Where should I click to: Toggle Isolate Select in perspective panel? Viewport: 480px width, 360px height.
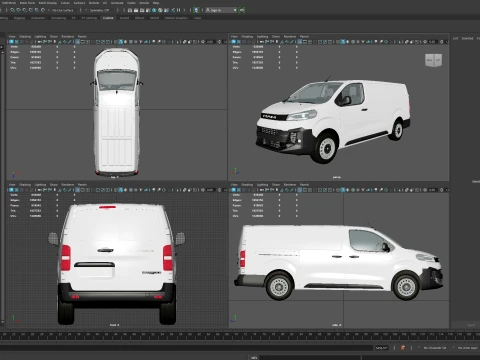[x=399, y=42]
